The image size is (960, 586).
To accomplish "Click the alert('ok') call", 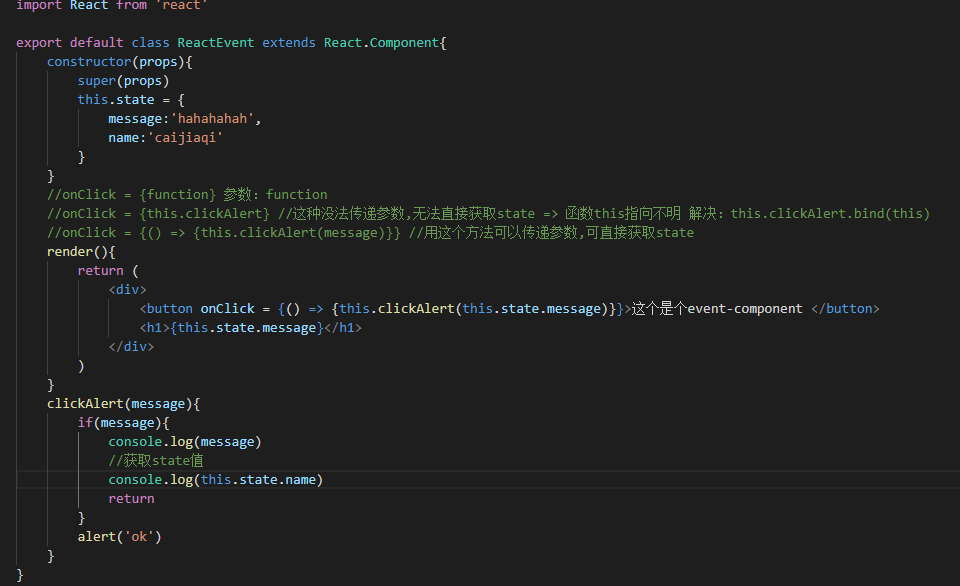I will pyautogui.click(x=119, y=536).
